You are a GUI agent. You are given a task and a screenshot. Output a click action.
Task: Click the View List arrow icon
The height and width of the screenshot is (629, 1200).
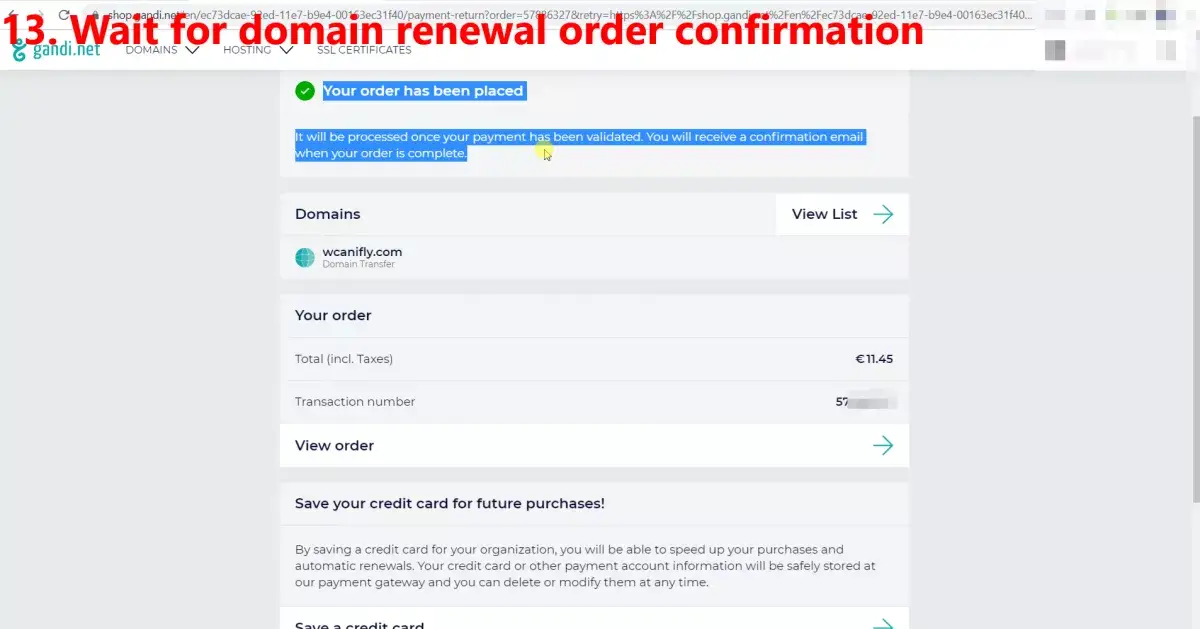click(x=883, y=214)
